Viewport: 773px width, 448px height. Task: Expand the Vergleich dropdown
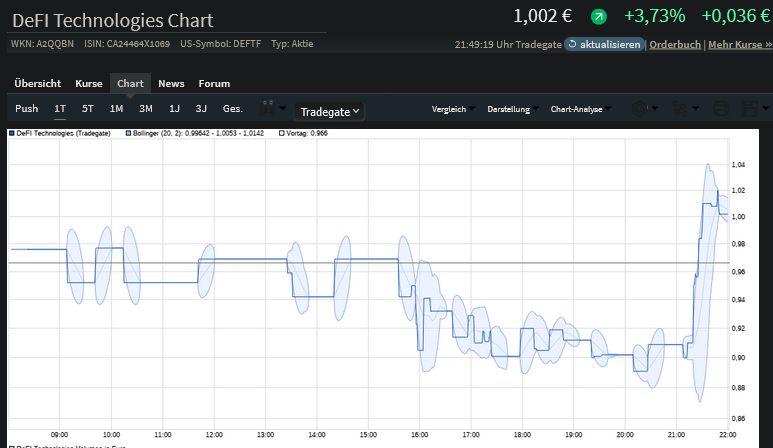point(452,108)
